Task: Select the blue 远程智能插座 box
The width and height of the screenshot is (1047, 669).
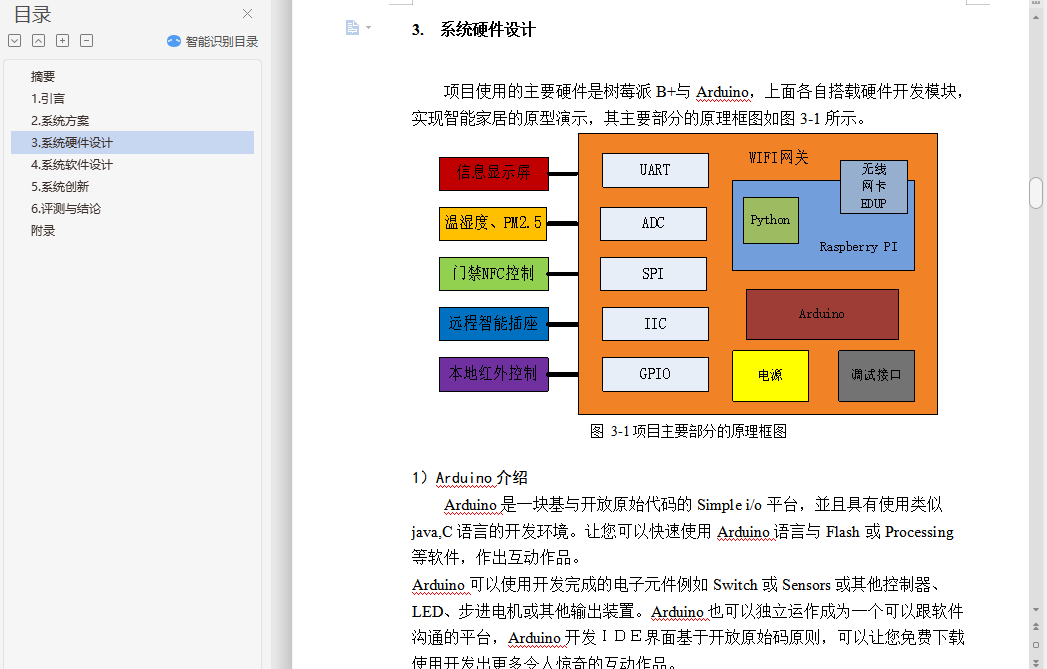Action: point(493,324)
